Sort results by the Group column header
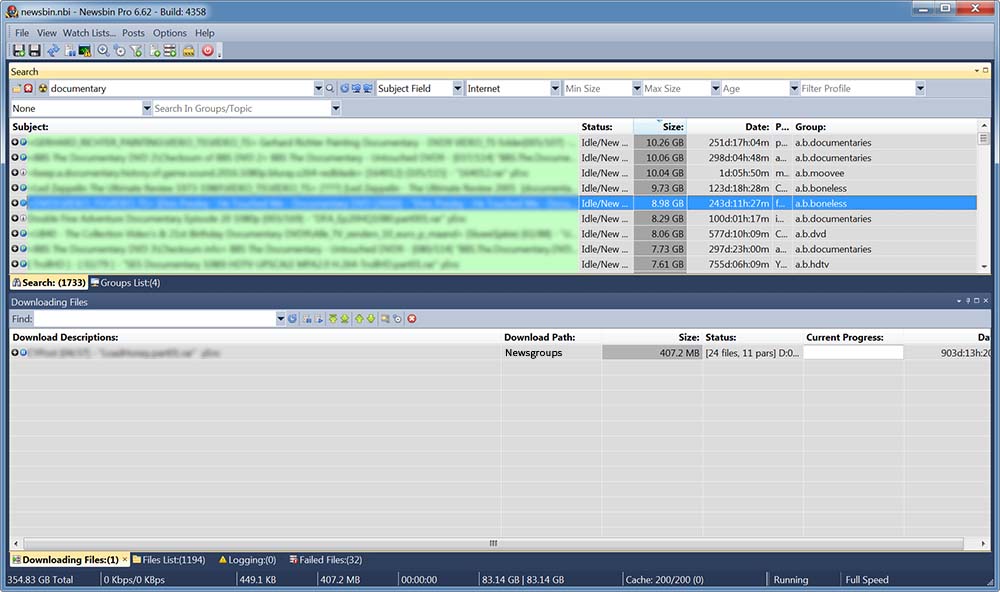 [x=885, y=126]
